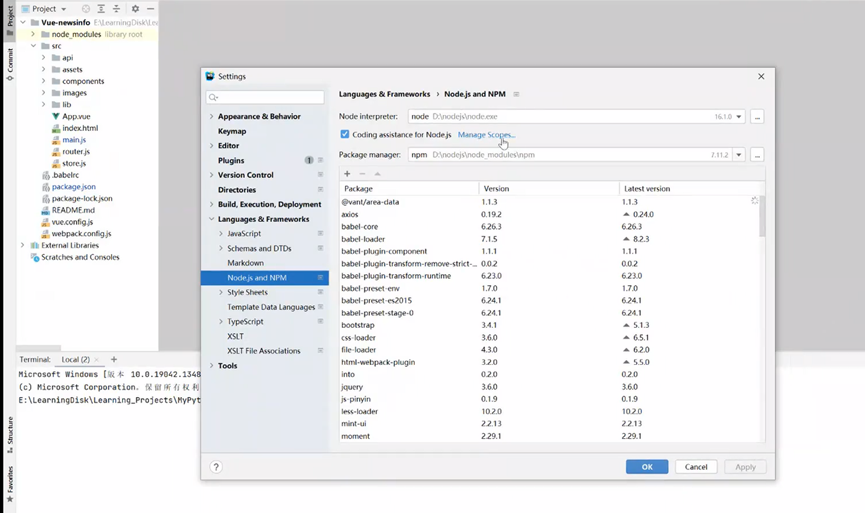Viewport: 865px width, 513px height.
Task: Select XSLT File Associations
Action: point(264,351)
